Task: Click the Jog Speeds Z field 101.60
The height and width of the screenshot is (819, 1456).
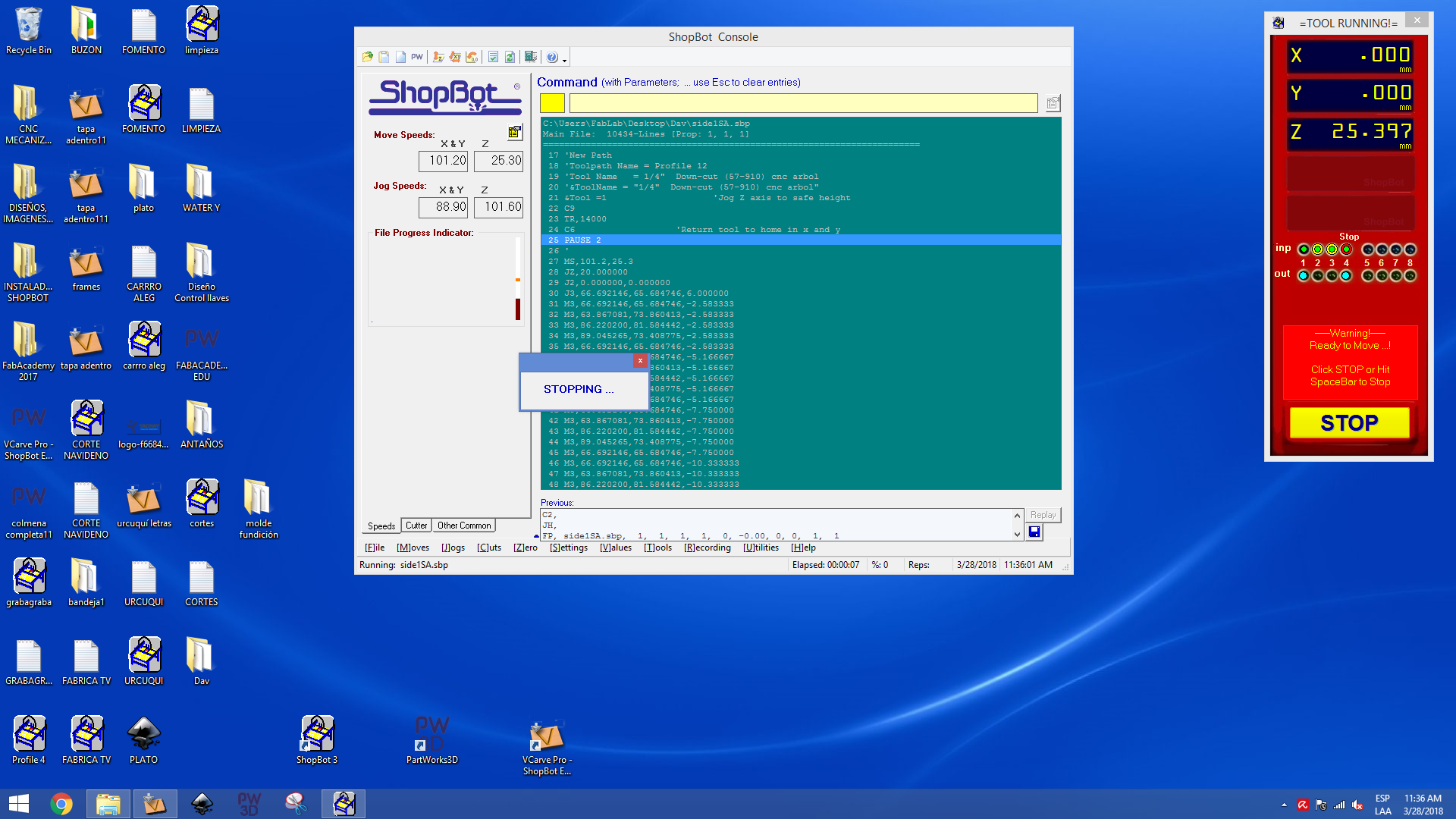Action: [498, 207]
